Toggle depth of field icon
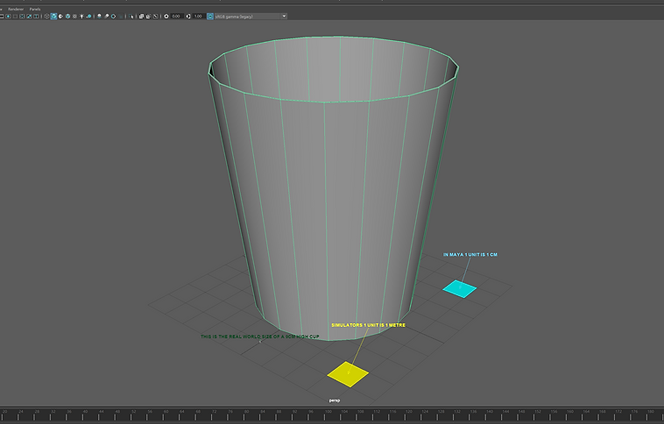Screen dimensions: 664x424 pos(121,16)
